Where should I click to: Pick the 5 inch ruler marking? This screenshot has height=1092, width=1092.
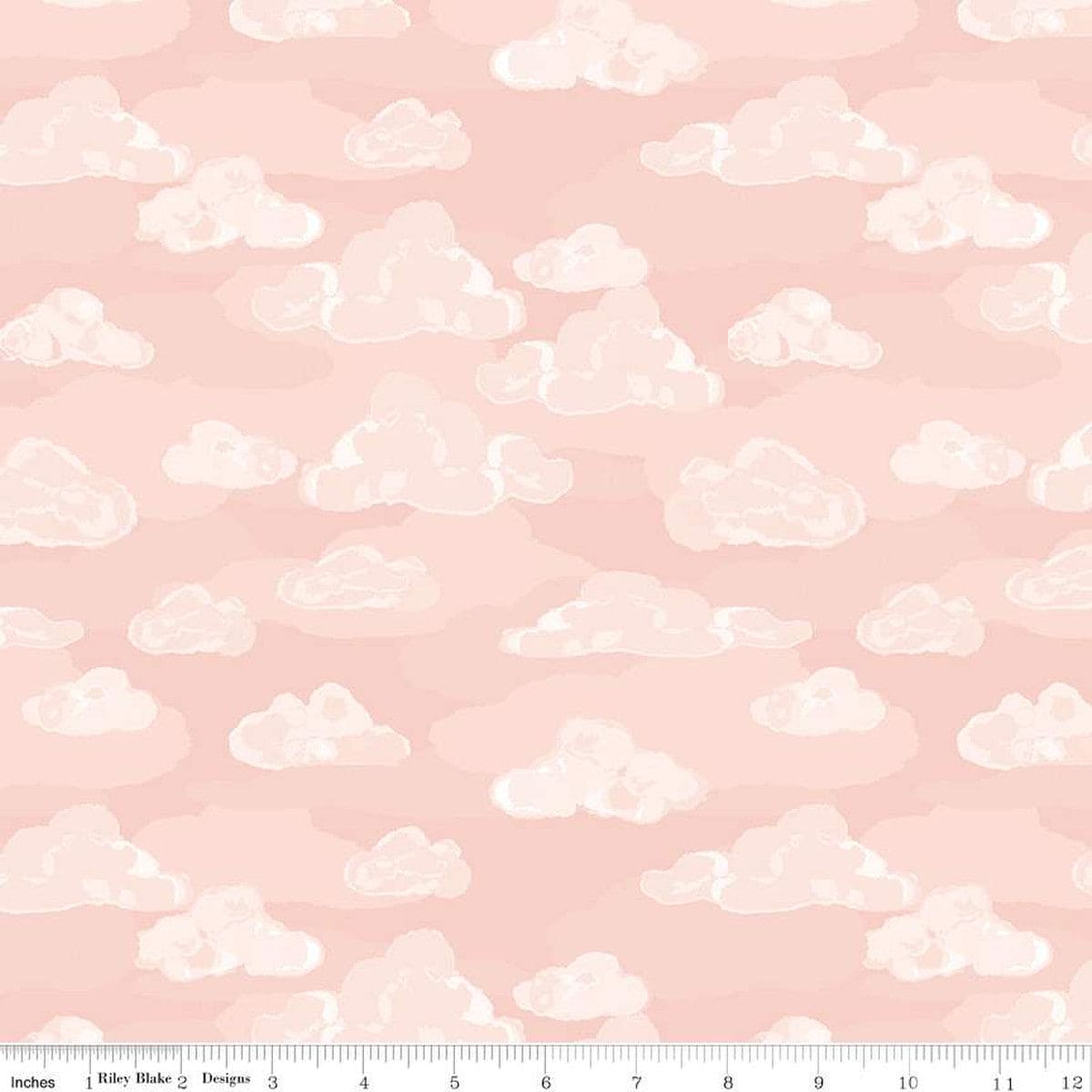tap(454, 1082)
